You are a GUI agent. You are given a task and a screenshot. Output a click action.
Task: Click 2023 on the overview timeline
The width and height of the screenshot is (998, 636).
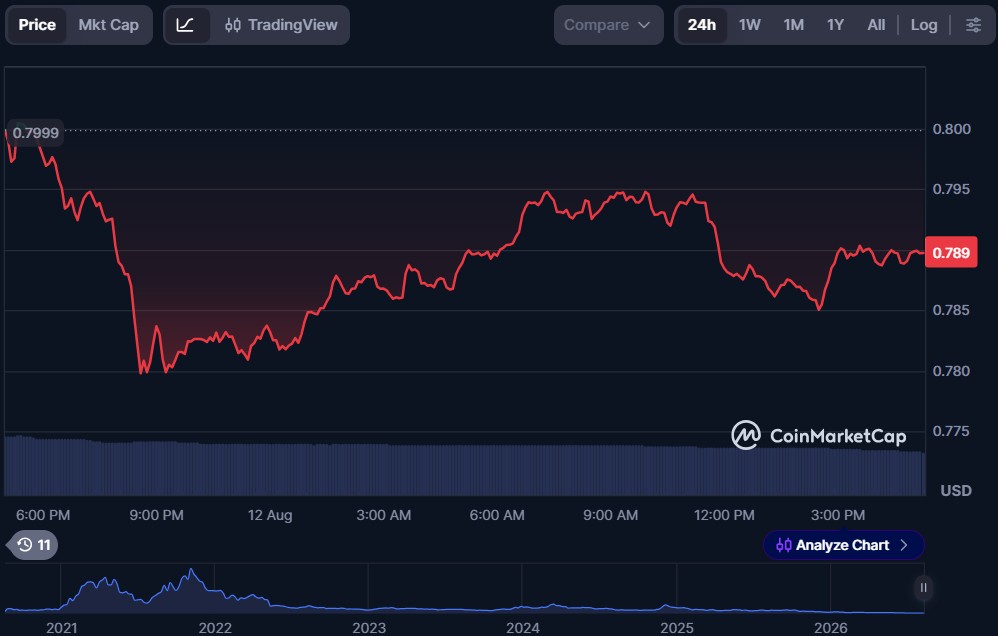pyautogui.click(x=369, y=628)
